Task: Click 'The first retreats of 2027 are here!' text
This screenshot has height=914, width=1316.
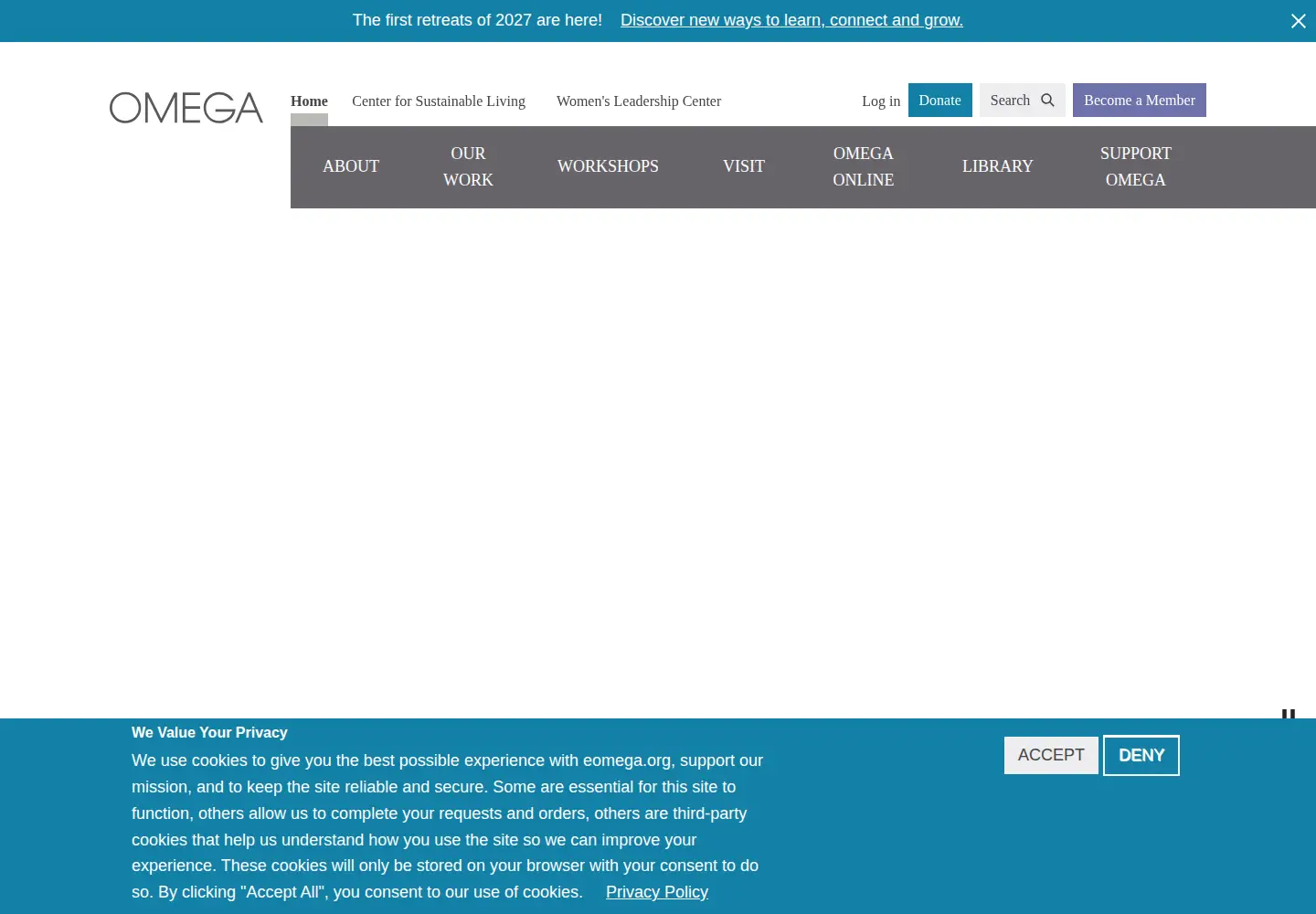Action: coord(477,20)
